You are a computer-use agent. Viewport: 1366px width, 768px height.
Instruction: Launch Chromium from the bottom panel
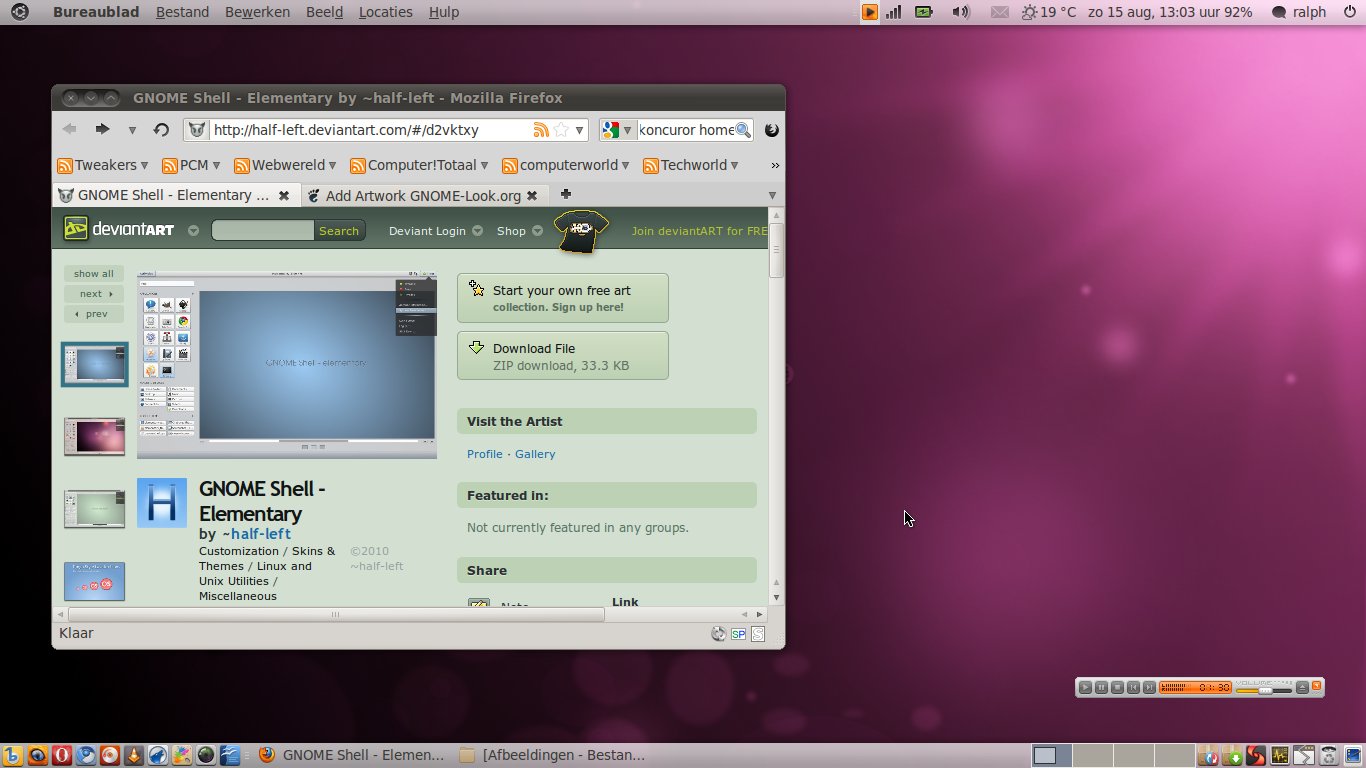86,756
